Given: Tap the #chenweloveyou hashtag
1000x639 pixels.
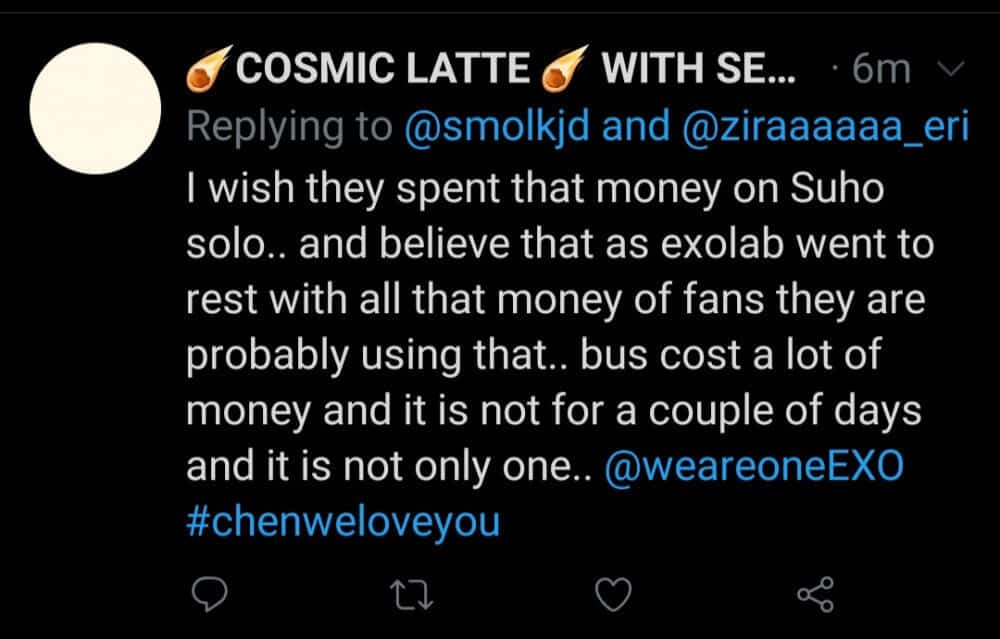Looking at the screenshot, I should tap(343, 524).
